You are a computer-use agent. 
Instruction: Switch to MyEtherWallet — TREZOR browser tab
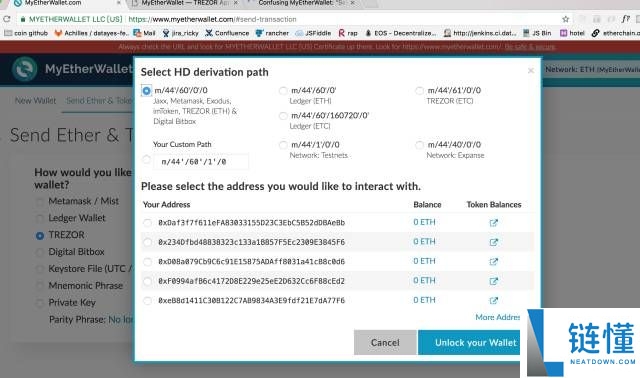[186, 4]
